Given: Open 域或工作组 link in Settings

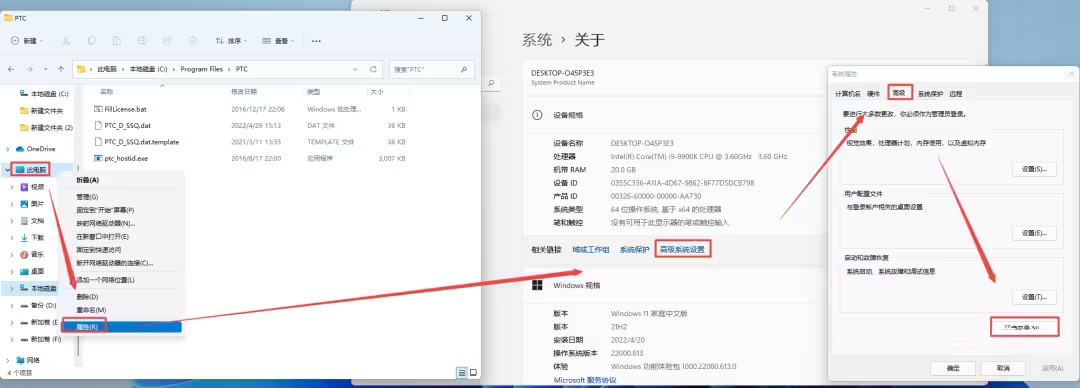Looking at the screenshot, I should (x=591, y=249).
